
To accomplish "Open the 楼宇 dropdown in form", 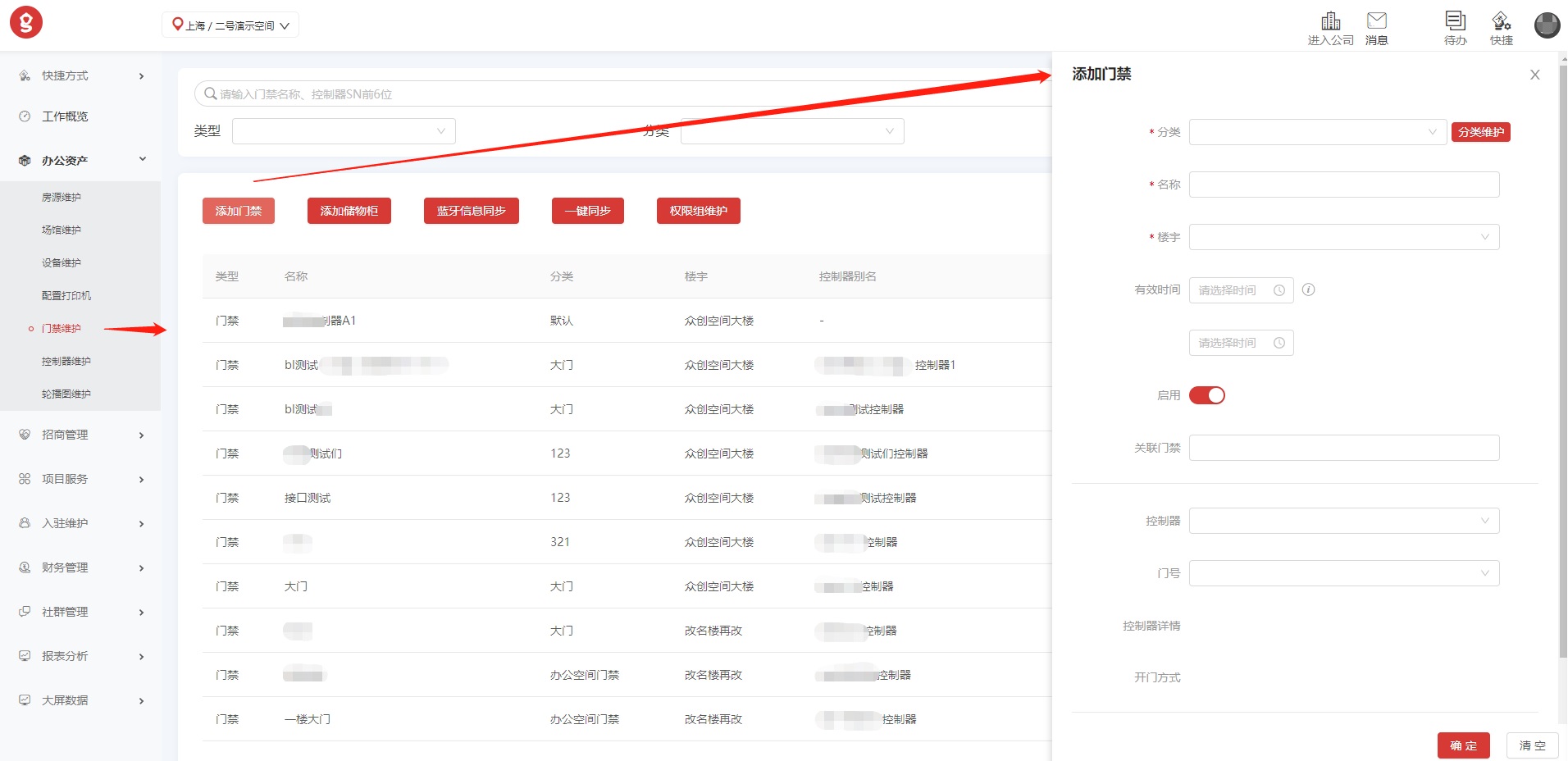I will [x=1343, y=237].
